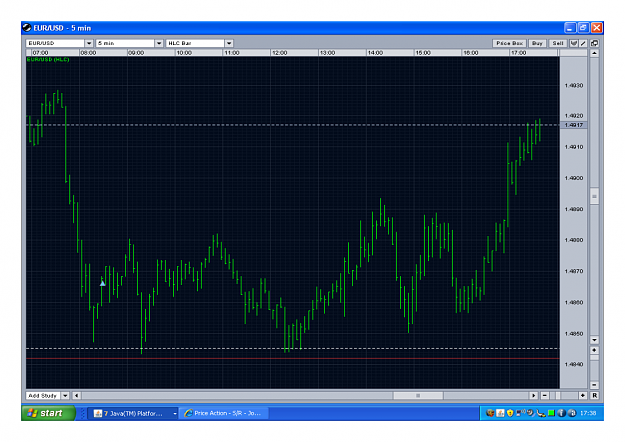Screen dimensions: 625x442
Task: Click the upper dashed horizontal price line
Action: pos(293,125)
